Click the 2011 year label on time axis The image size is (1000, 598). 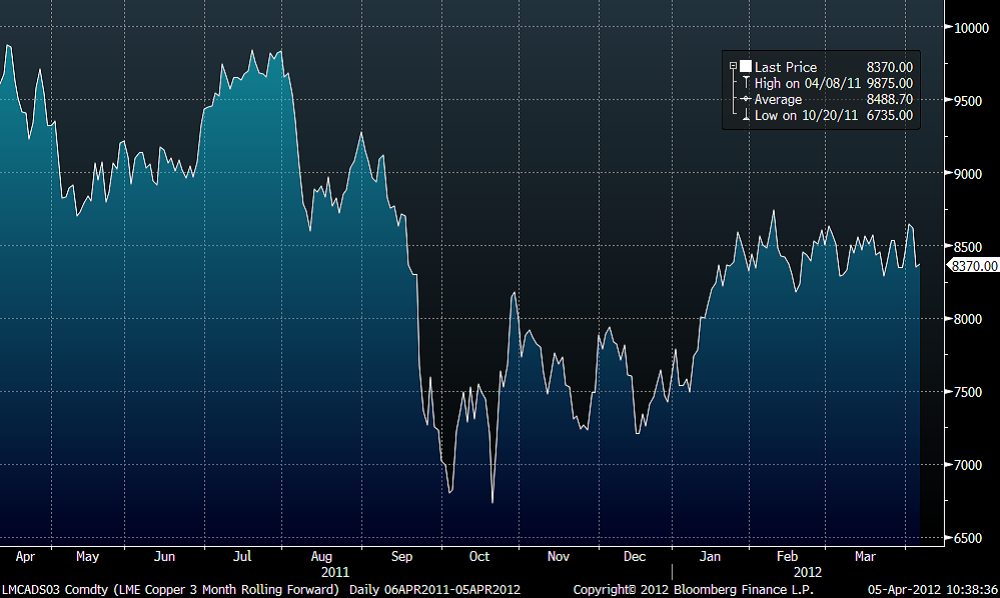335,572
